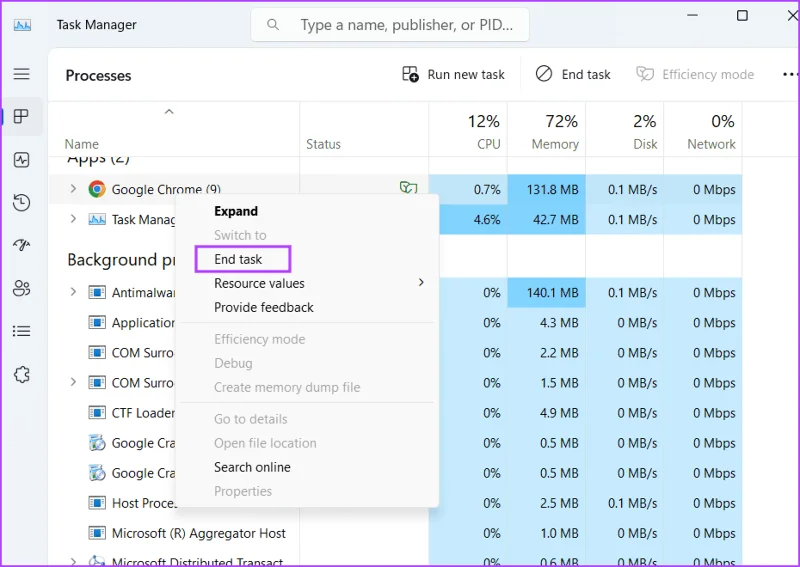
Task: Open the Services puzzle-piece sidebar icon
Action: (21, 375)
